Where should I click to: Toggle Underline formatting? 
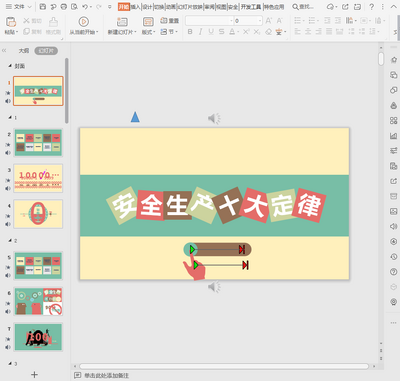tap(211, 32)
